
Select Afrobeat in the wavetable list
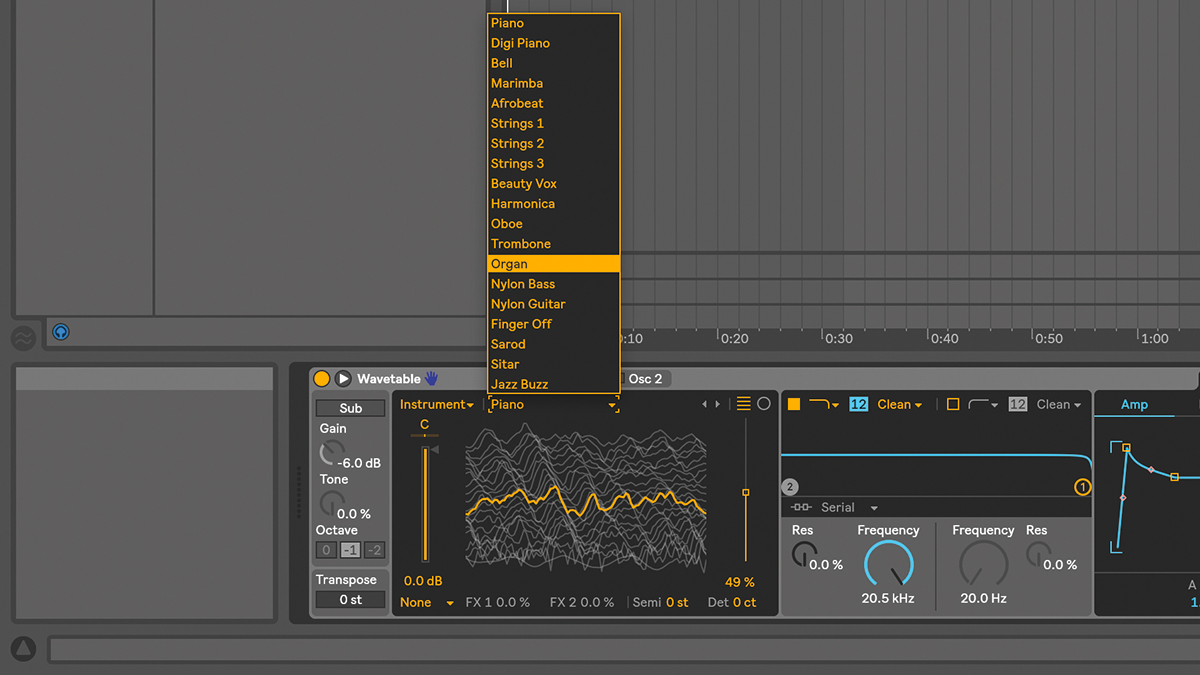click(554, 103)
